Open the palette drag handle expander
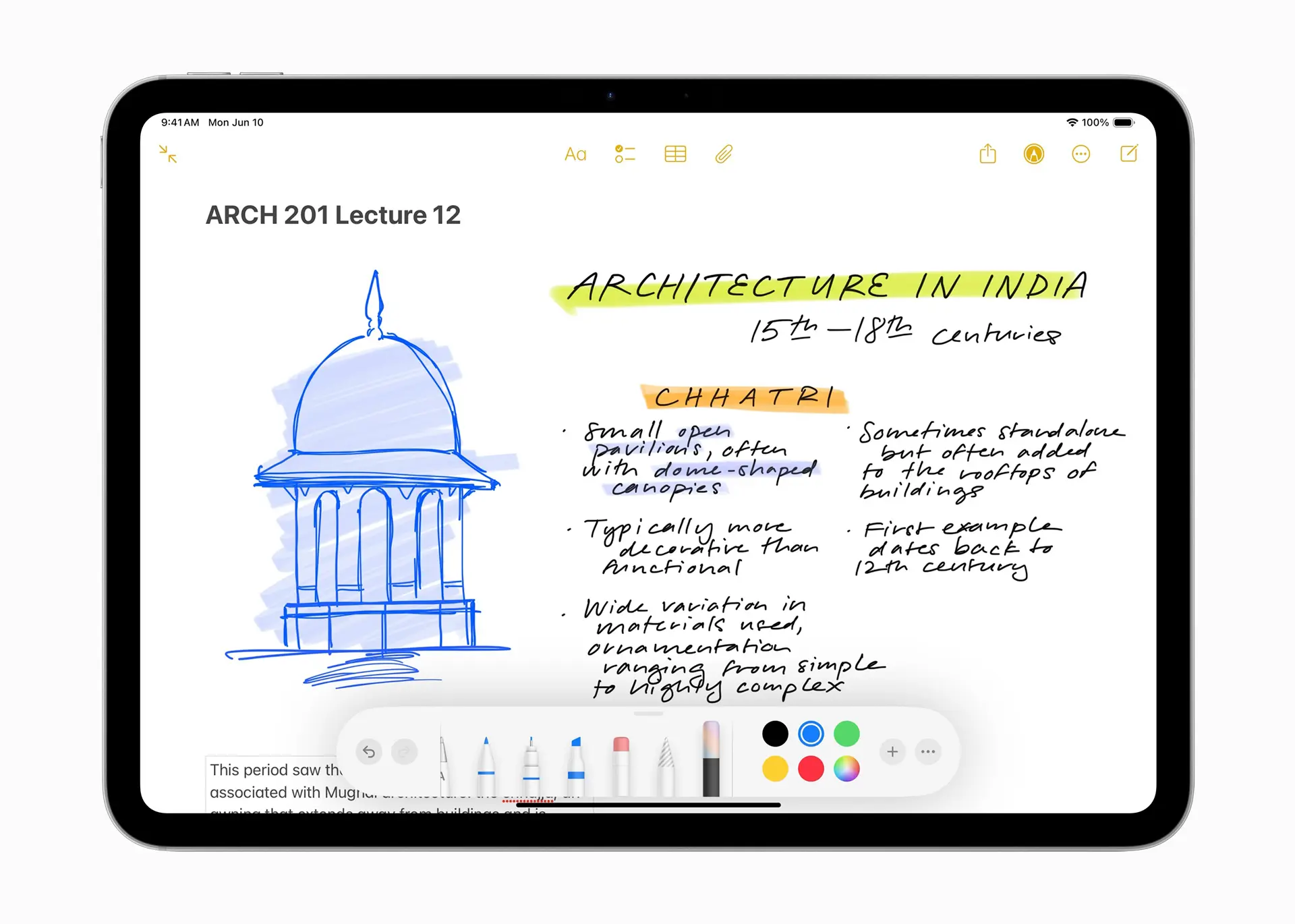 [x=647, y=713]
